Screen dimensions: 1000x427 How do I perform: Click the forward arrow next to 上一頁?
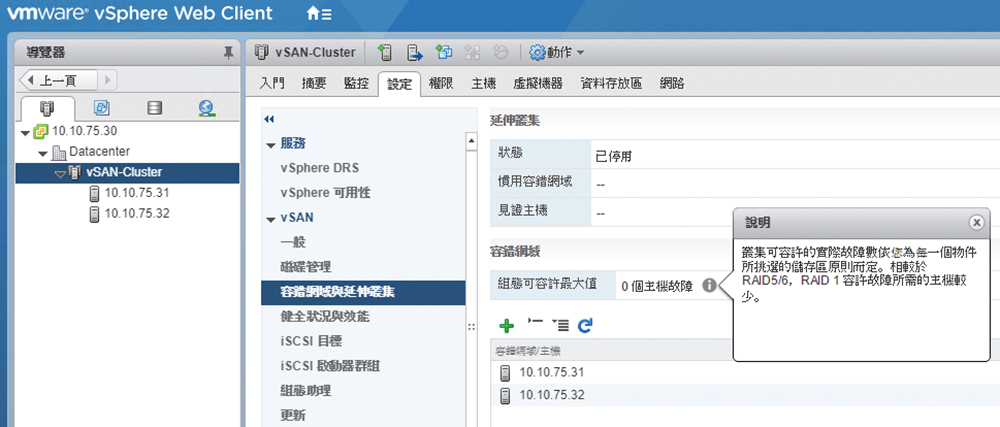(107, 80)
